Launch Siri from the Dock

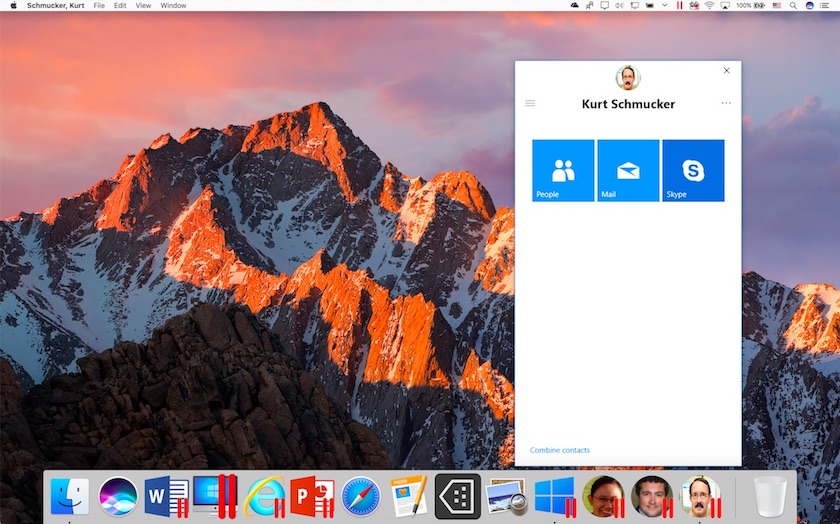pos(118,497)
